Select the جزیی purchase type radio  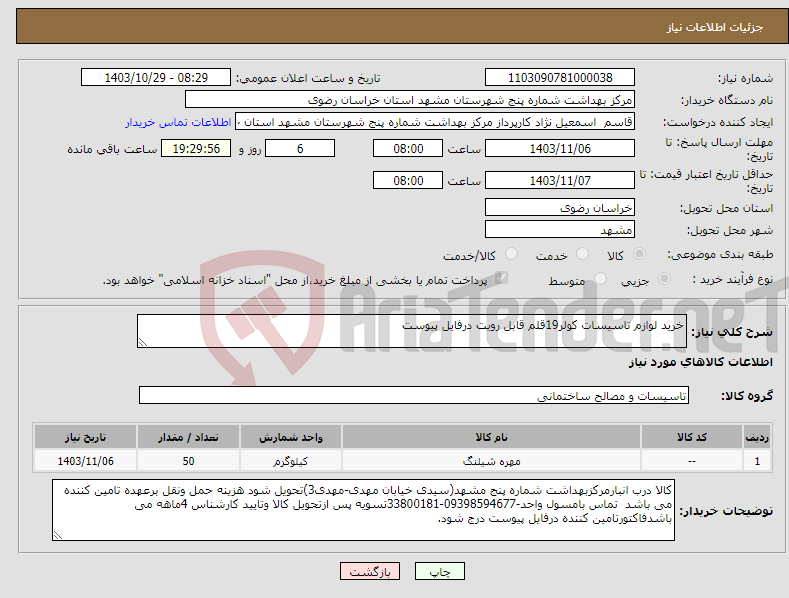(664, 278)
